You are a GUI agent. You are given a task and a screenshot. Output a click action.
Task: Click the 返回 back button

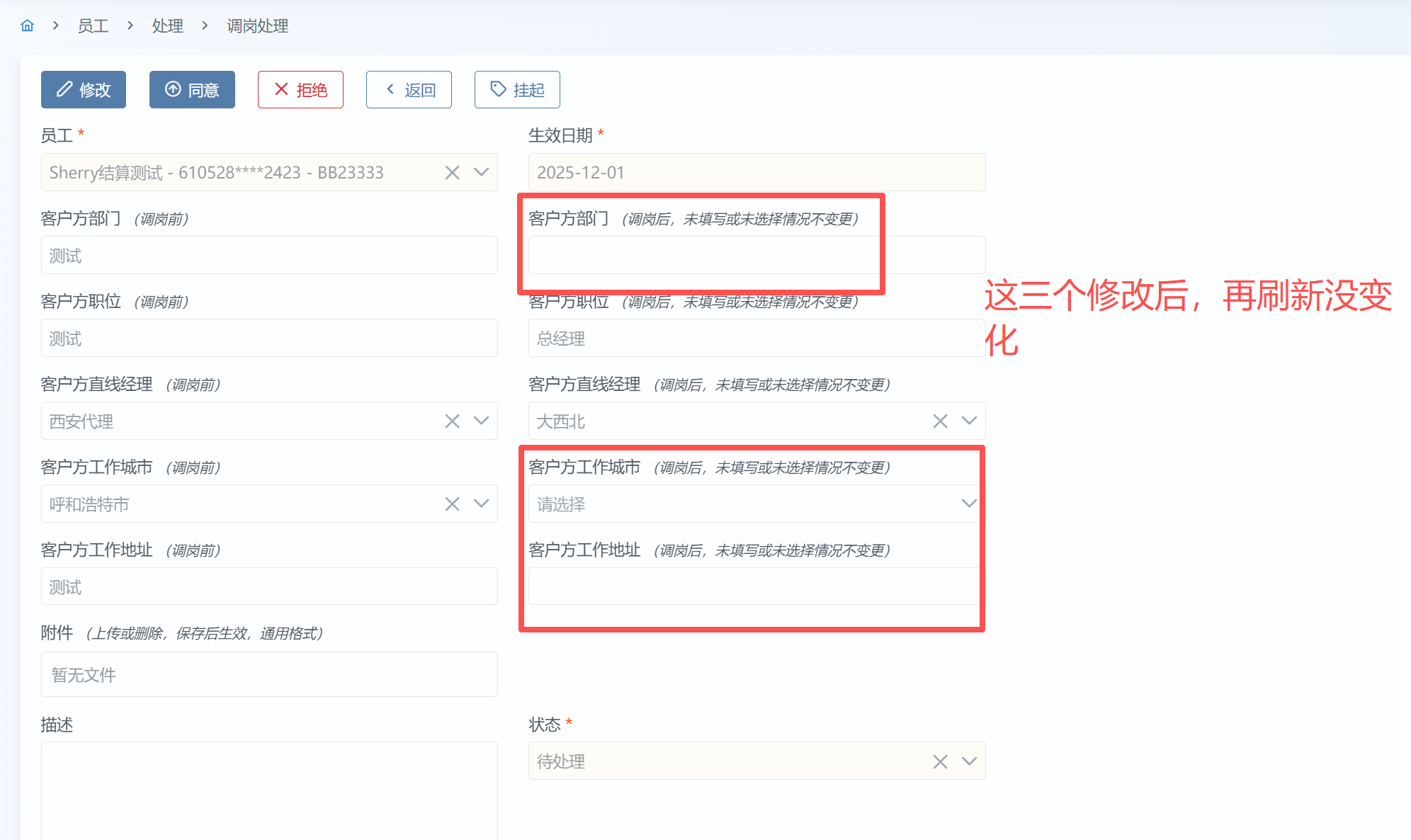(x=409, y=90)
